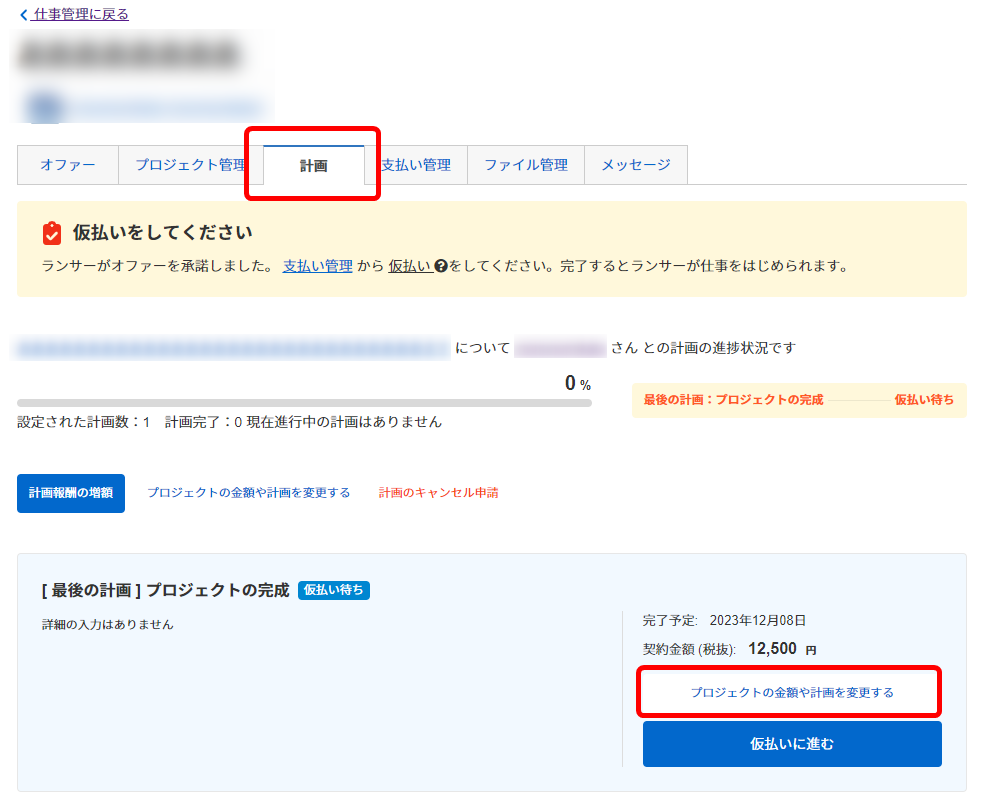Click the 0 % progress value

(x=578, y=383)
